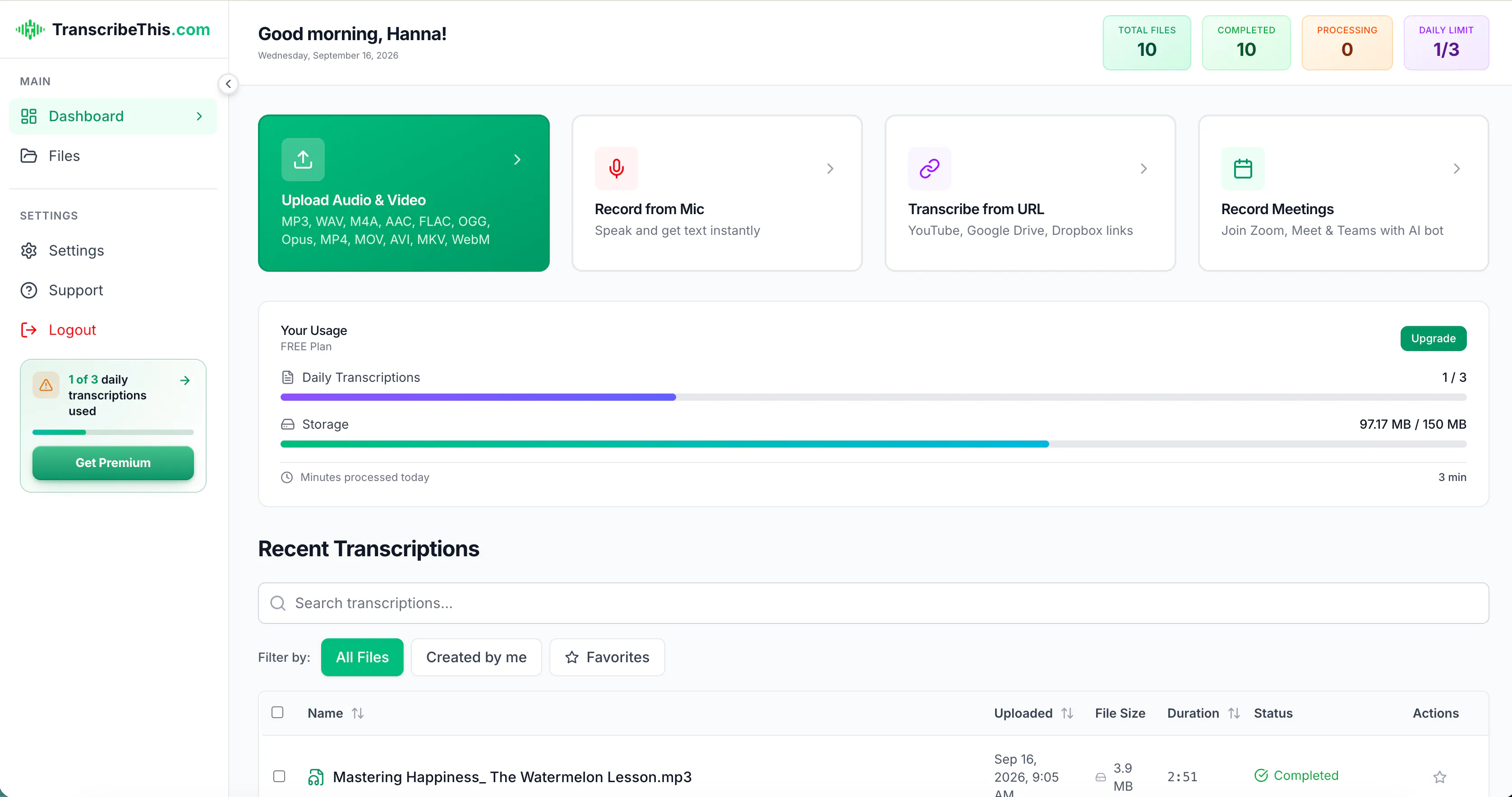The height and width of the screenshot is (797, 1512).
Task: Click the Storage green progress bar
Action: (873, 444)
